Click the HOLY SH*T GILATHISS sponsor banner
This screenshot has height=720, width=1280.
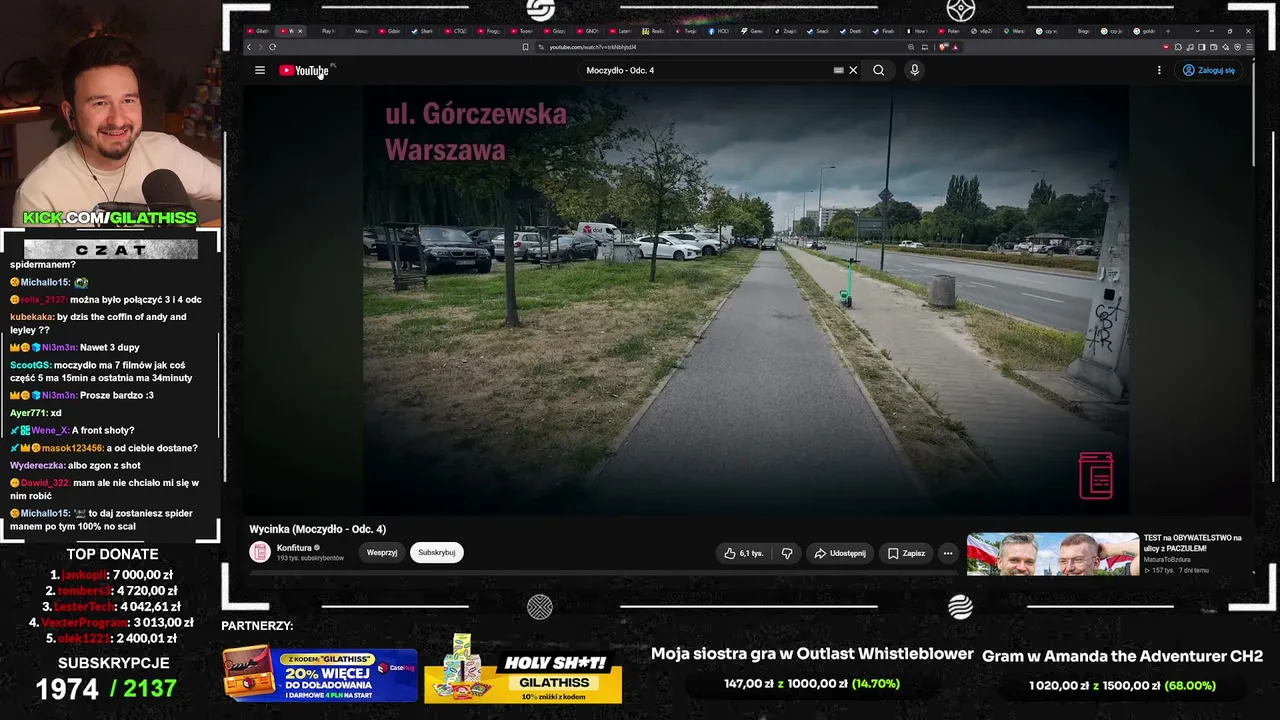pyautogui.click(x=523, y=670)
